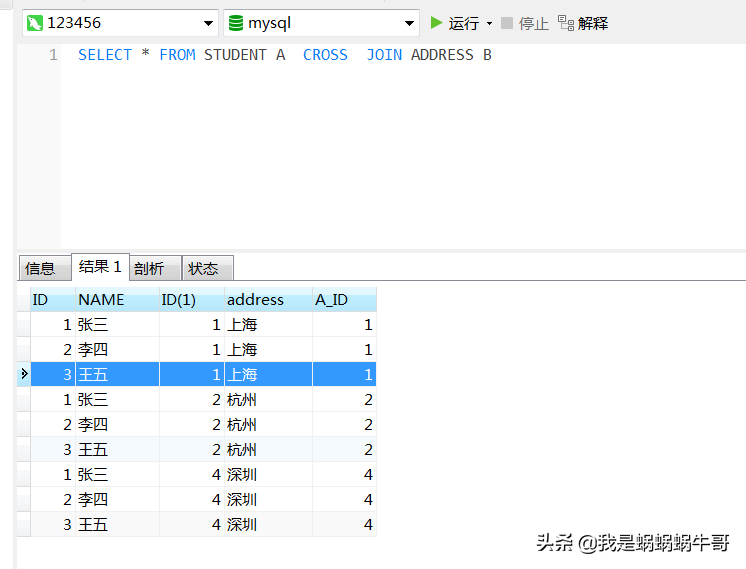Click the Explain query button
This screenshot has height=569, width=746.
click(x=583, y=23)
